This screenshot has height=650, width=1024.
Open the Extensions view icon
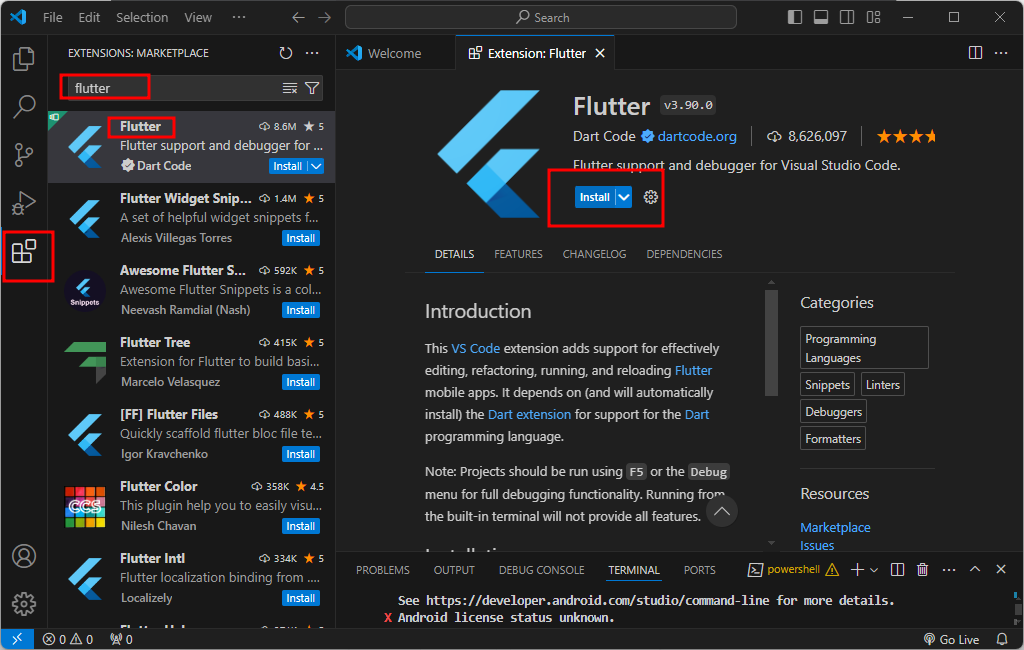point(24,252)
